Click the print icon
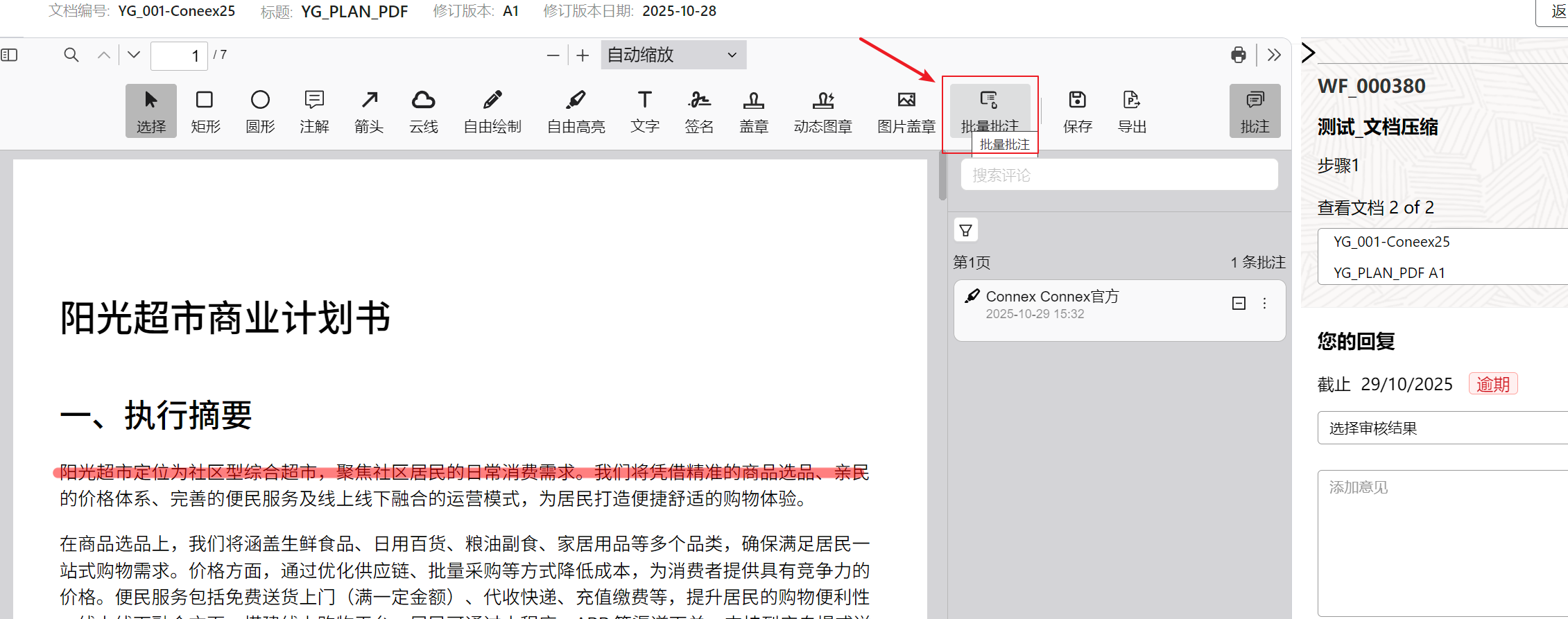 [1238, 55]
